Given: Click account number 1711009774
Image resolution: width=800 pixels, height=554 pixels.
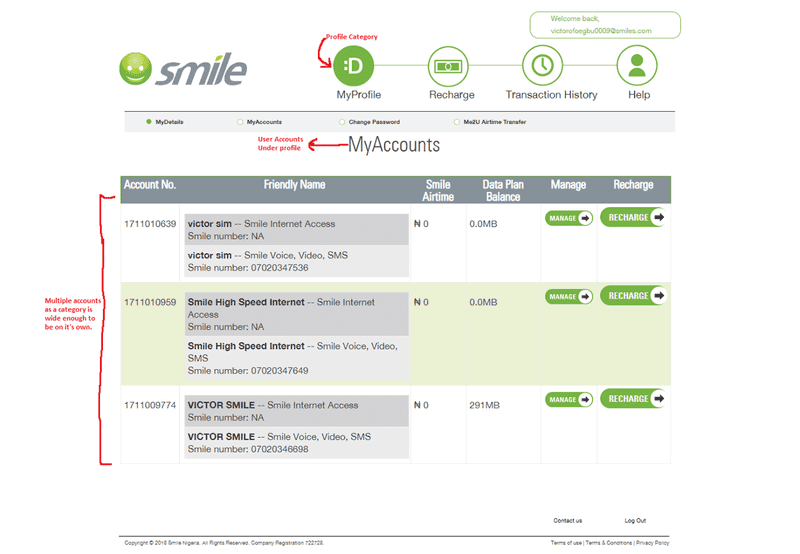Looking at the screenshot, I should pos(150,406).
